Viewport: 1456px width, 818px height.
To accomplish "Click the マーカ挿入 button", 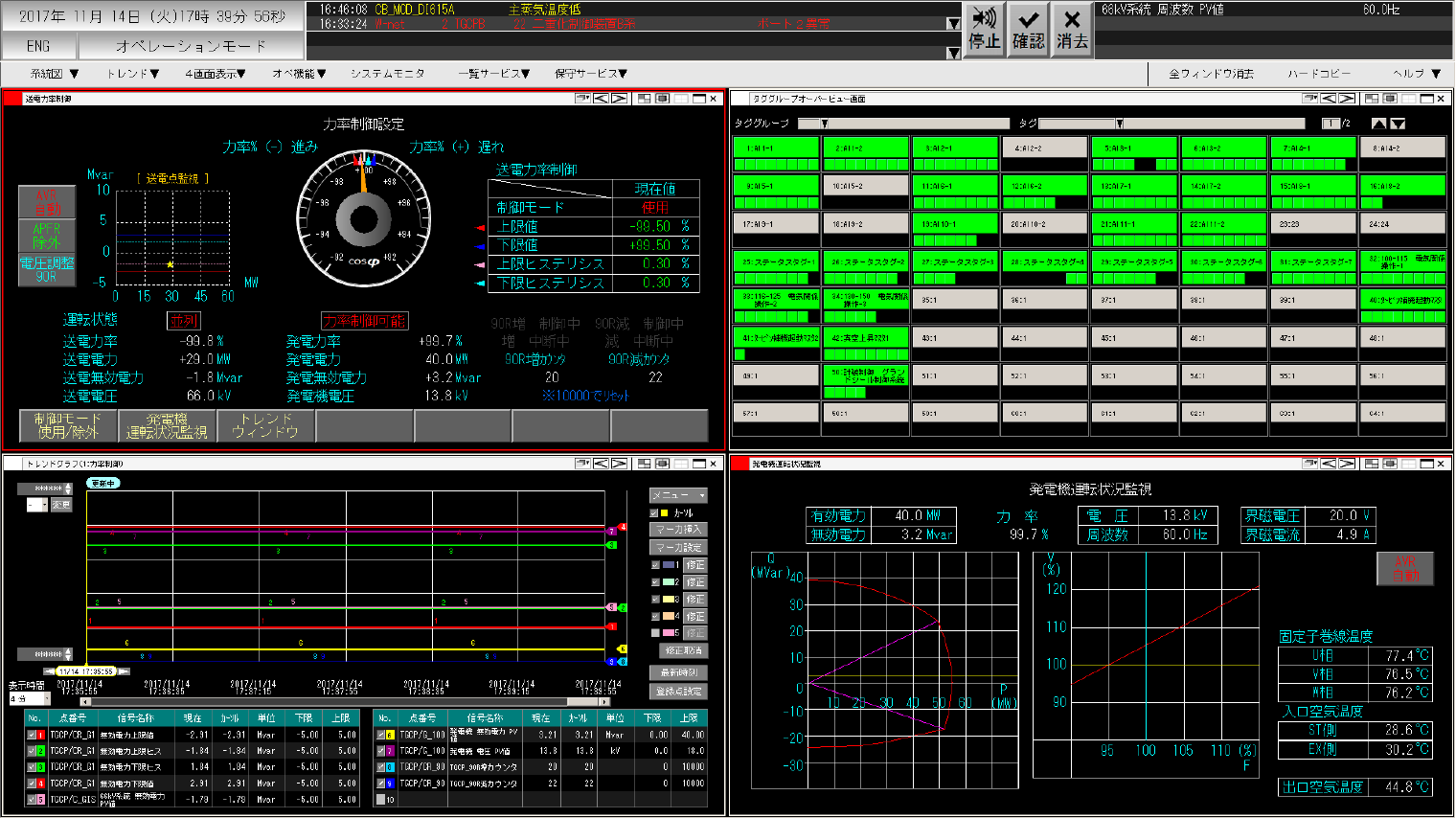I will [x=679, y=530].
